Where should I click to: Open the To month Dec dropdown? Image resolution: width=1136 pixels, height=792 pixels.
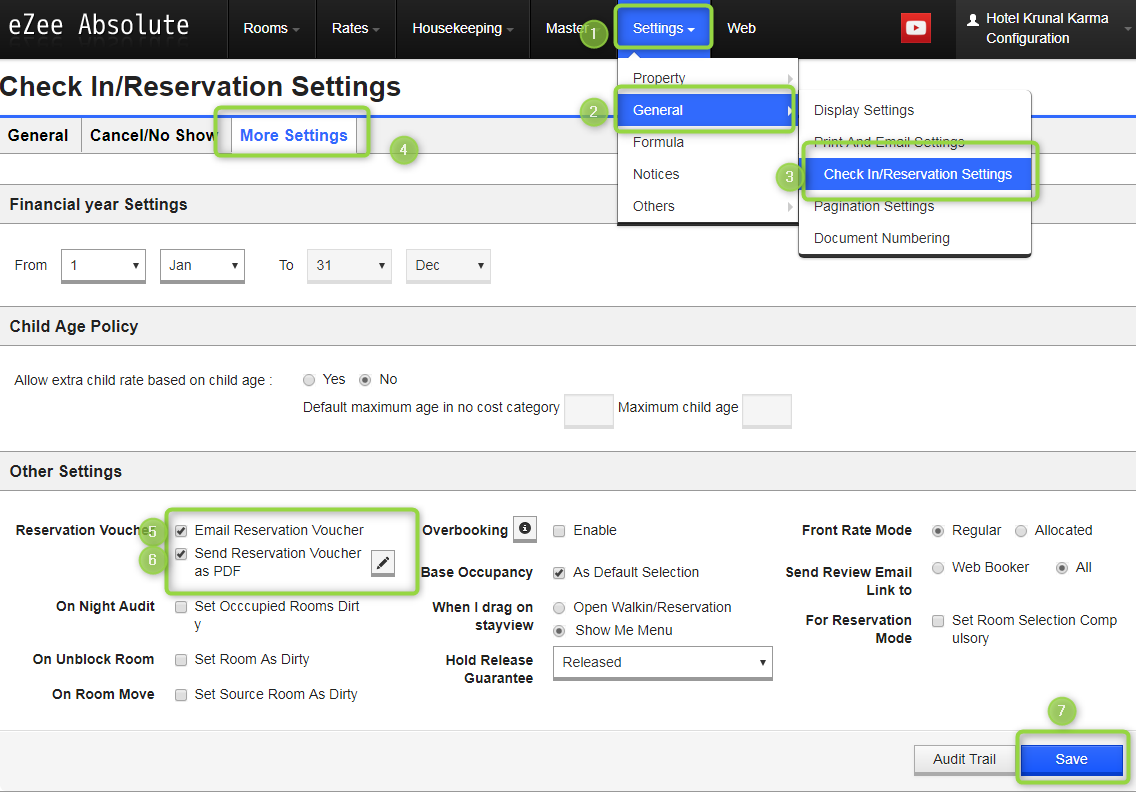448,266
